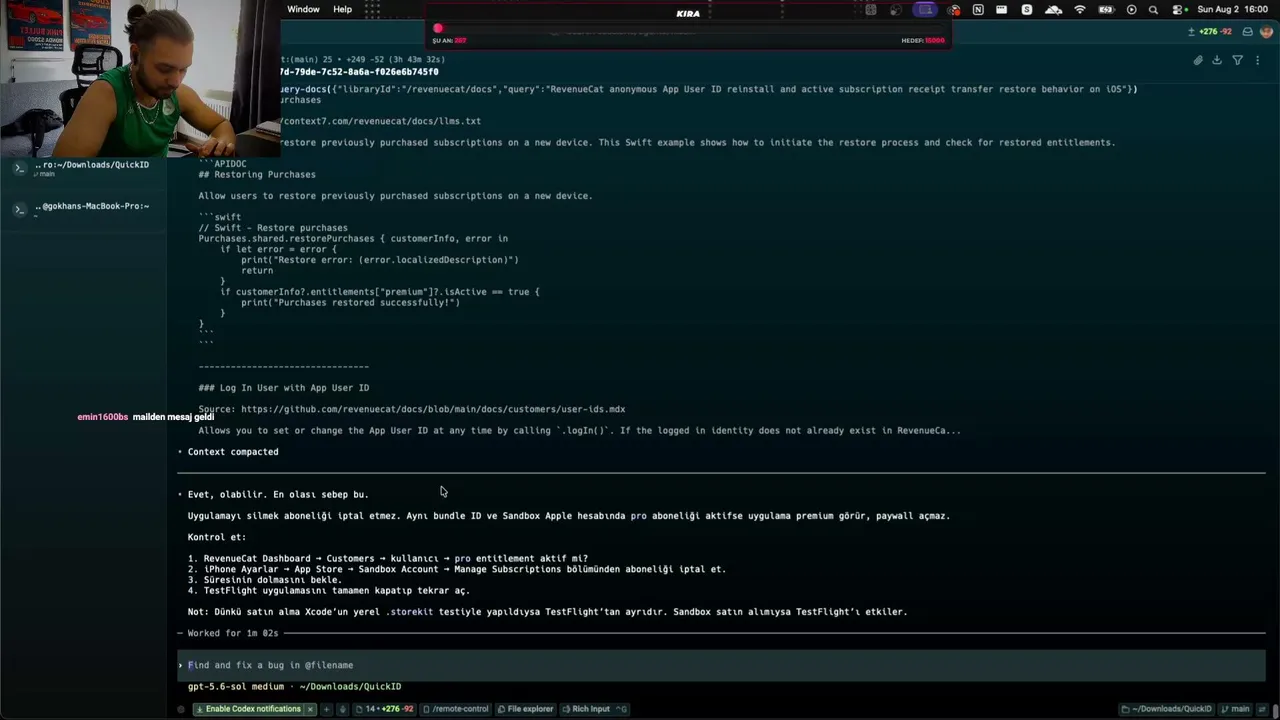Click the "emin1600bs" chat message overlay
The height and width of the screenshot is (720, 1280).
click(x=146, y=417)
